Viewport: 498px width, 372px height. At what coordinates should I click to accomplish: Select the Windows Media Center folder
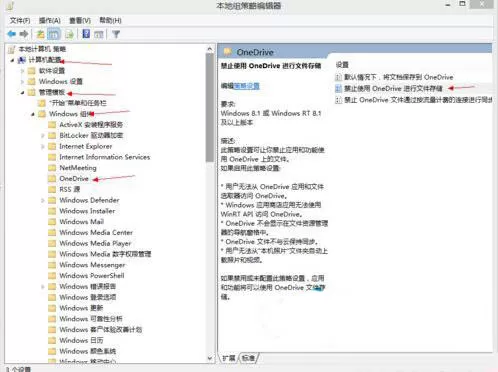[x=96, y=232]
